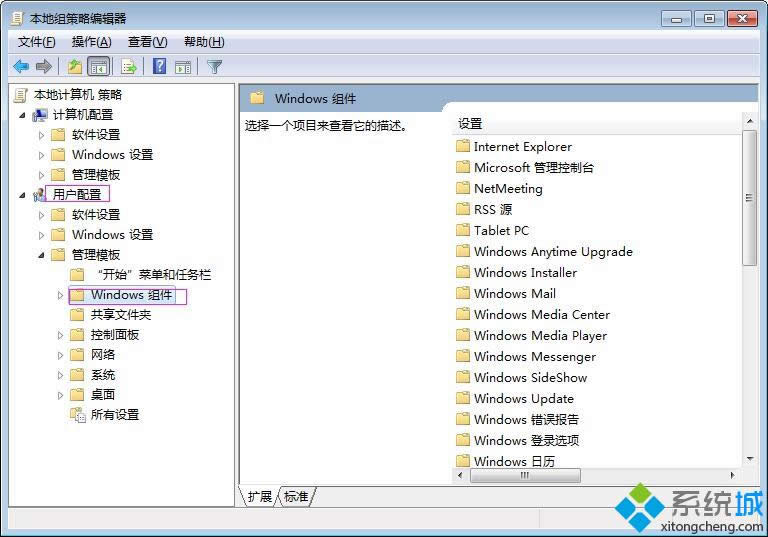Toggle the Show/Hide console tree icon

pyautogui.click(x=98, y=66)
